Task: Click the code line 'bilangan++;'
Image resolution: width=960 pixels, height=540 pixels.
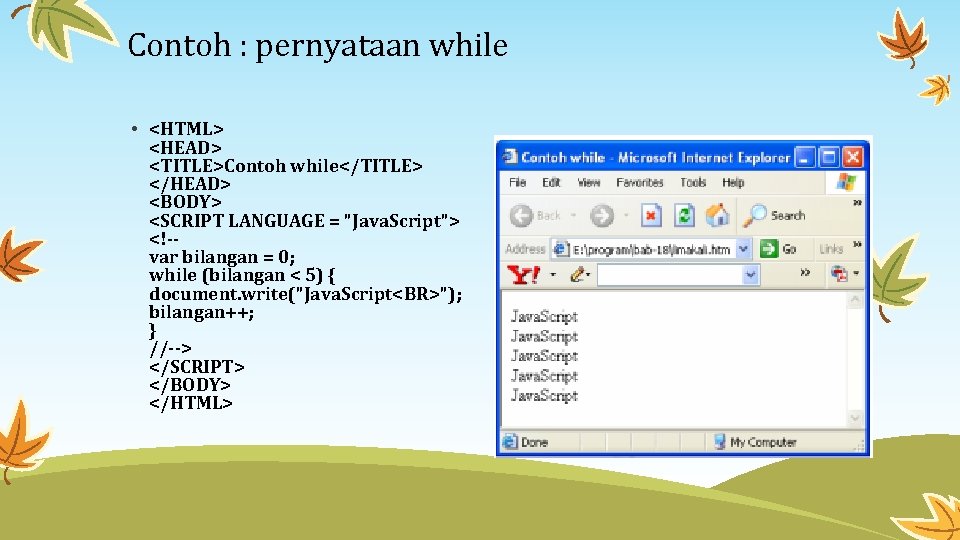Action: pos(201,312)
